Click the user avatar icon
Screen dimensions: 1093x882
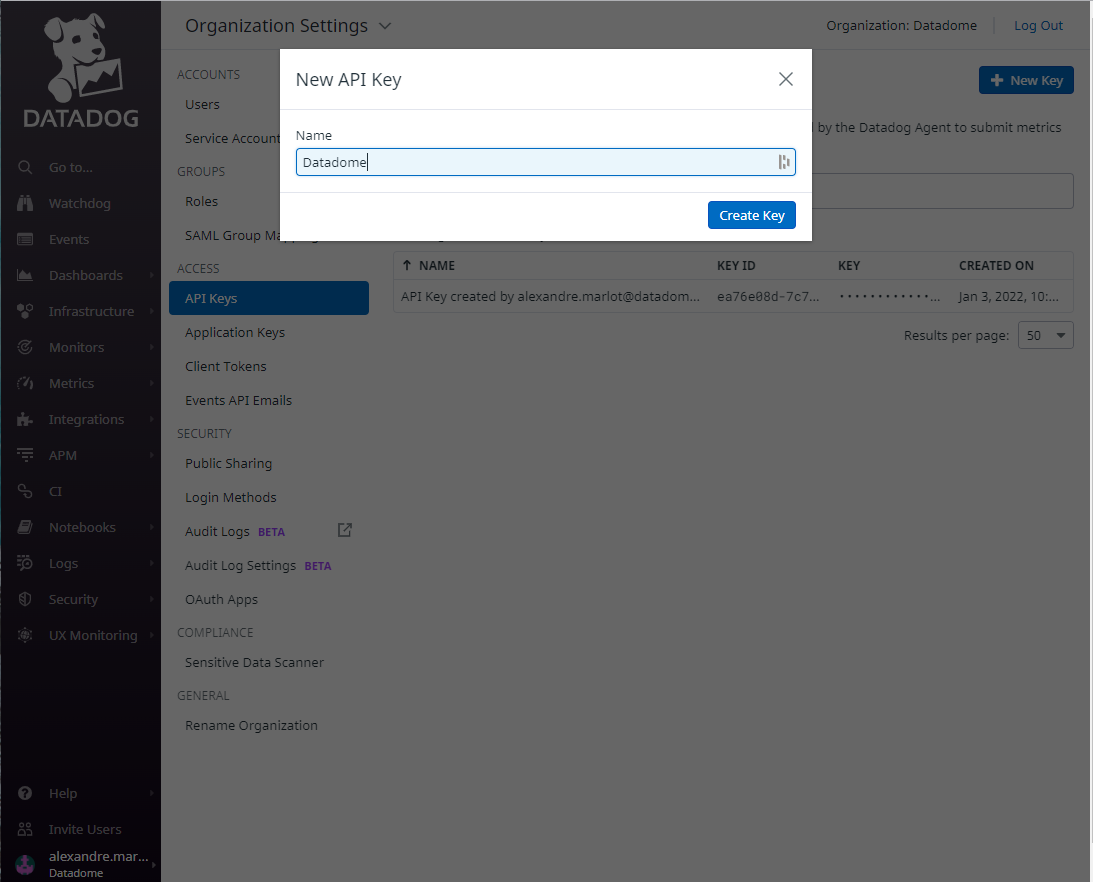pos(25,865)
